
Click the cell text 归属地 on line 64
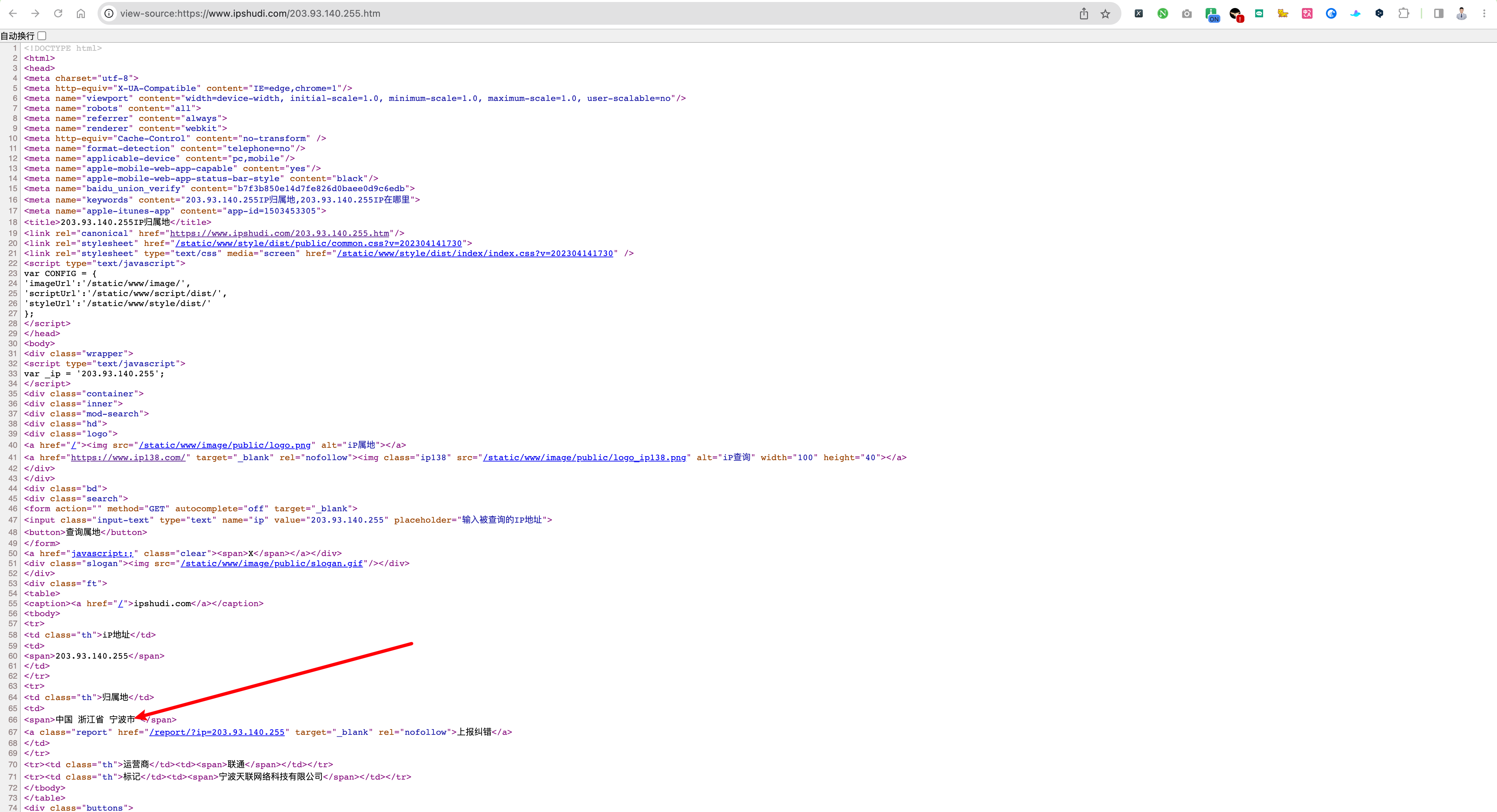click(x=115, y=697)
